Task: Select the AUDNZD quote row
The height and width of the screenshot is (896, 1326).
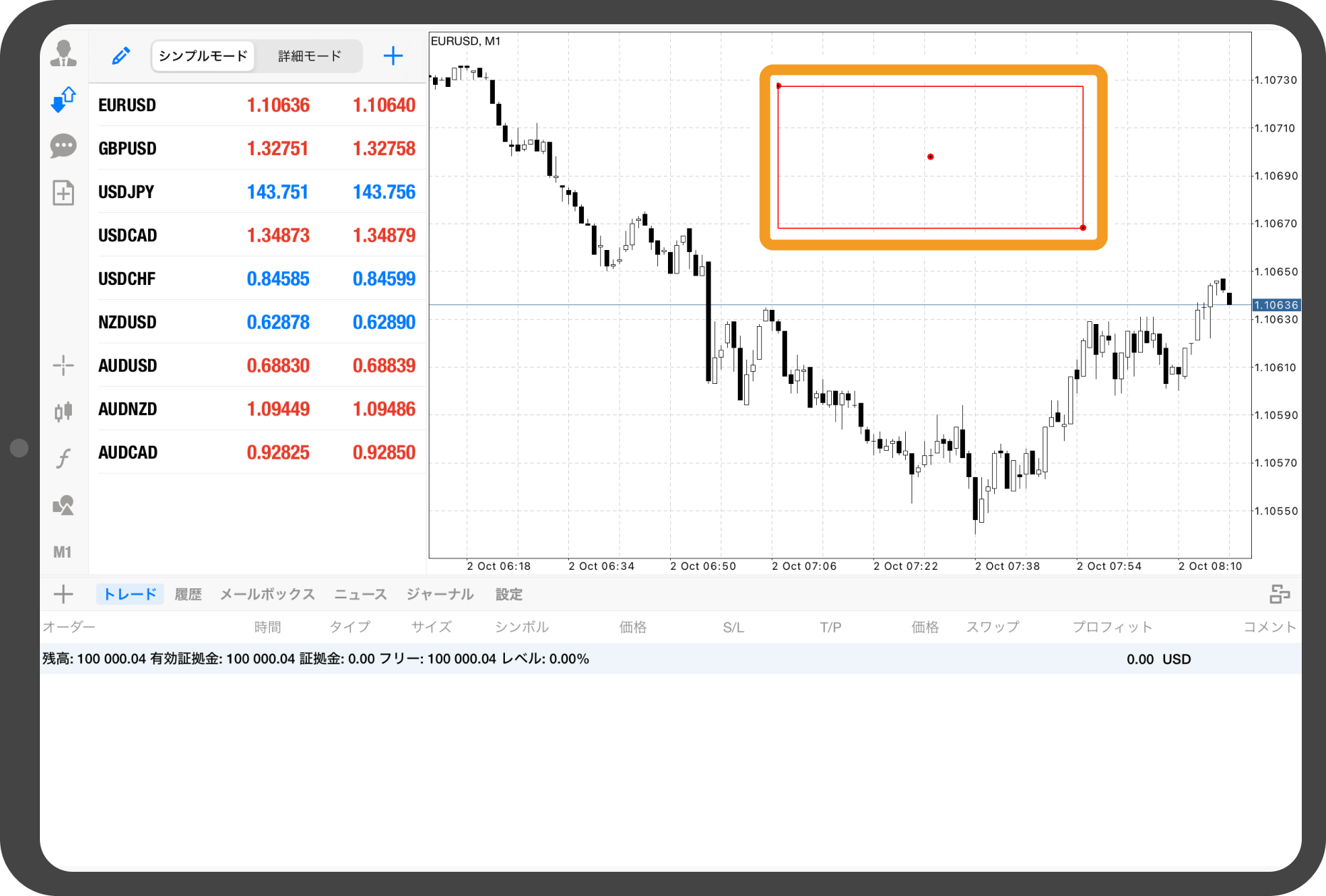Action: tap(257, 409)
